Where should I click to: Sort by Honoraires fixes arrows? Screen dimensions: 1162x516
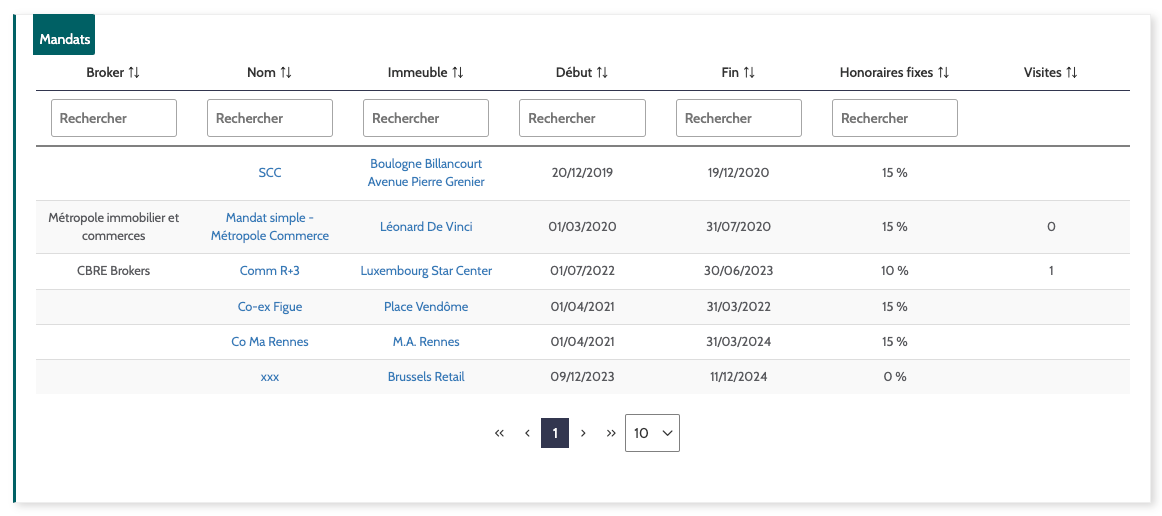click(943, 73)
